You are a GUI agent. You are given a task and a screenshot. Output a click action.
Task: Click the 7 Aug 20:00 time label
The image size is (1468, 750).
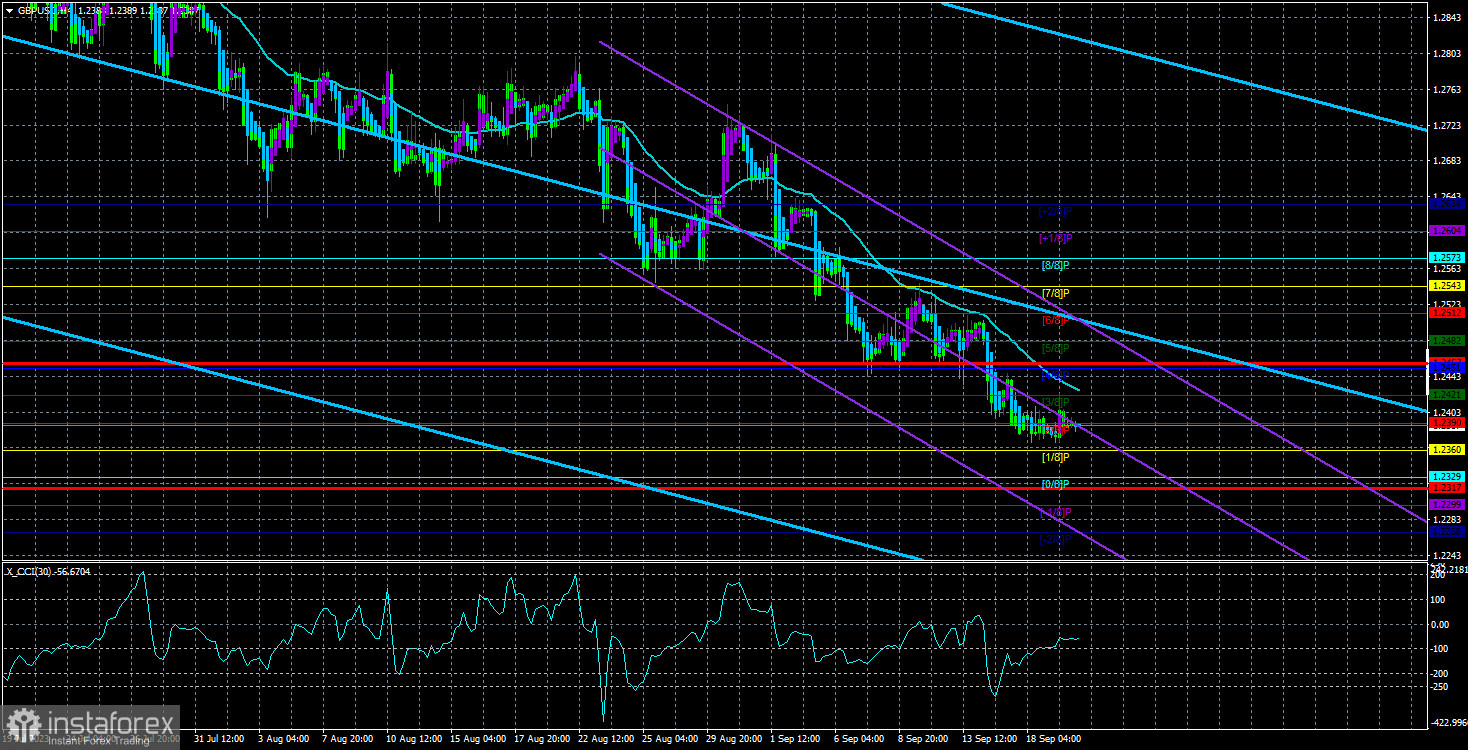tap(347, 739)
